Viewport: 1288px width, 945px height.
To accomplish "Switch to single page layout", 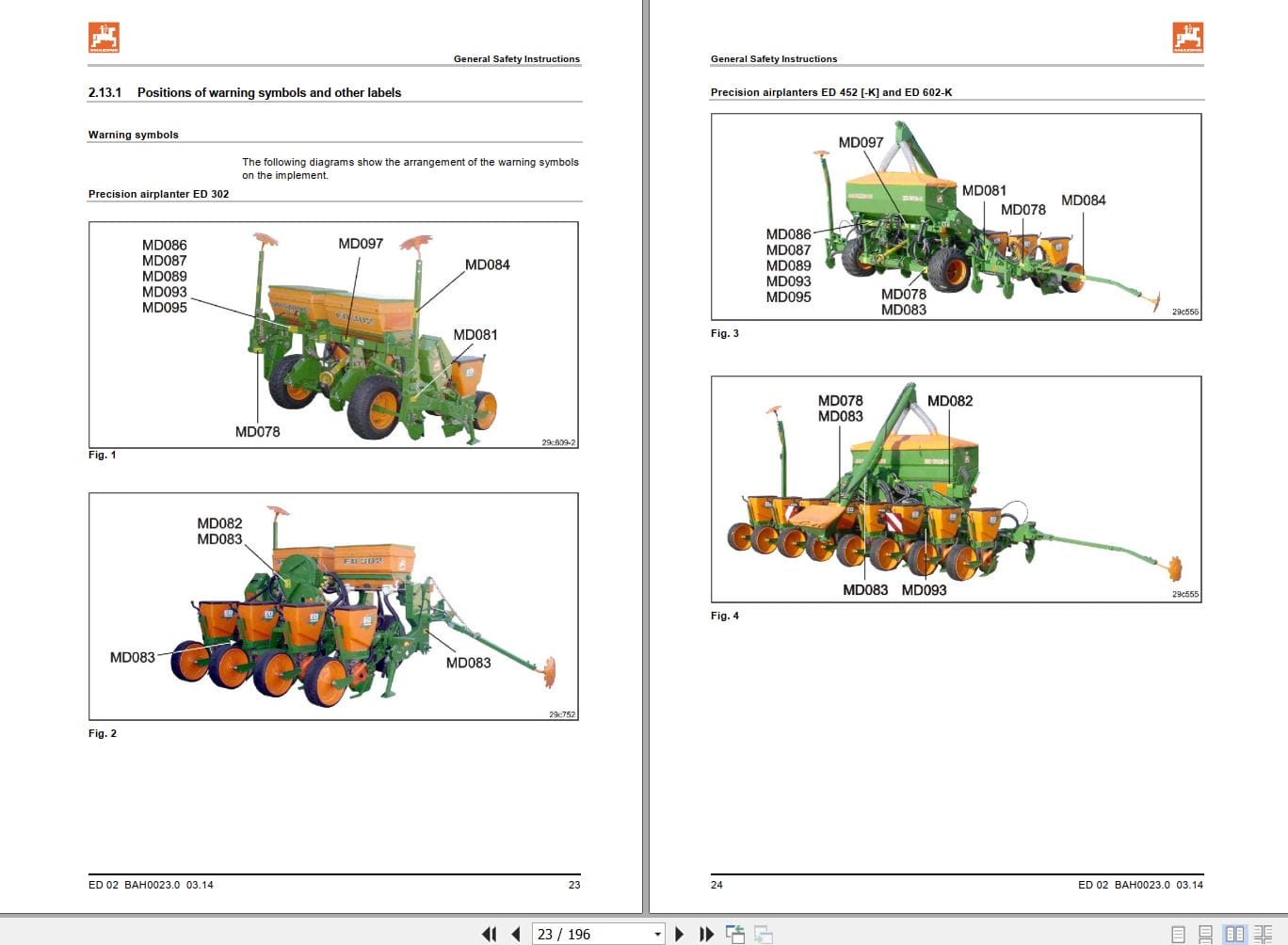I will (1178, 934).
